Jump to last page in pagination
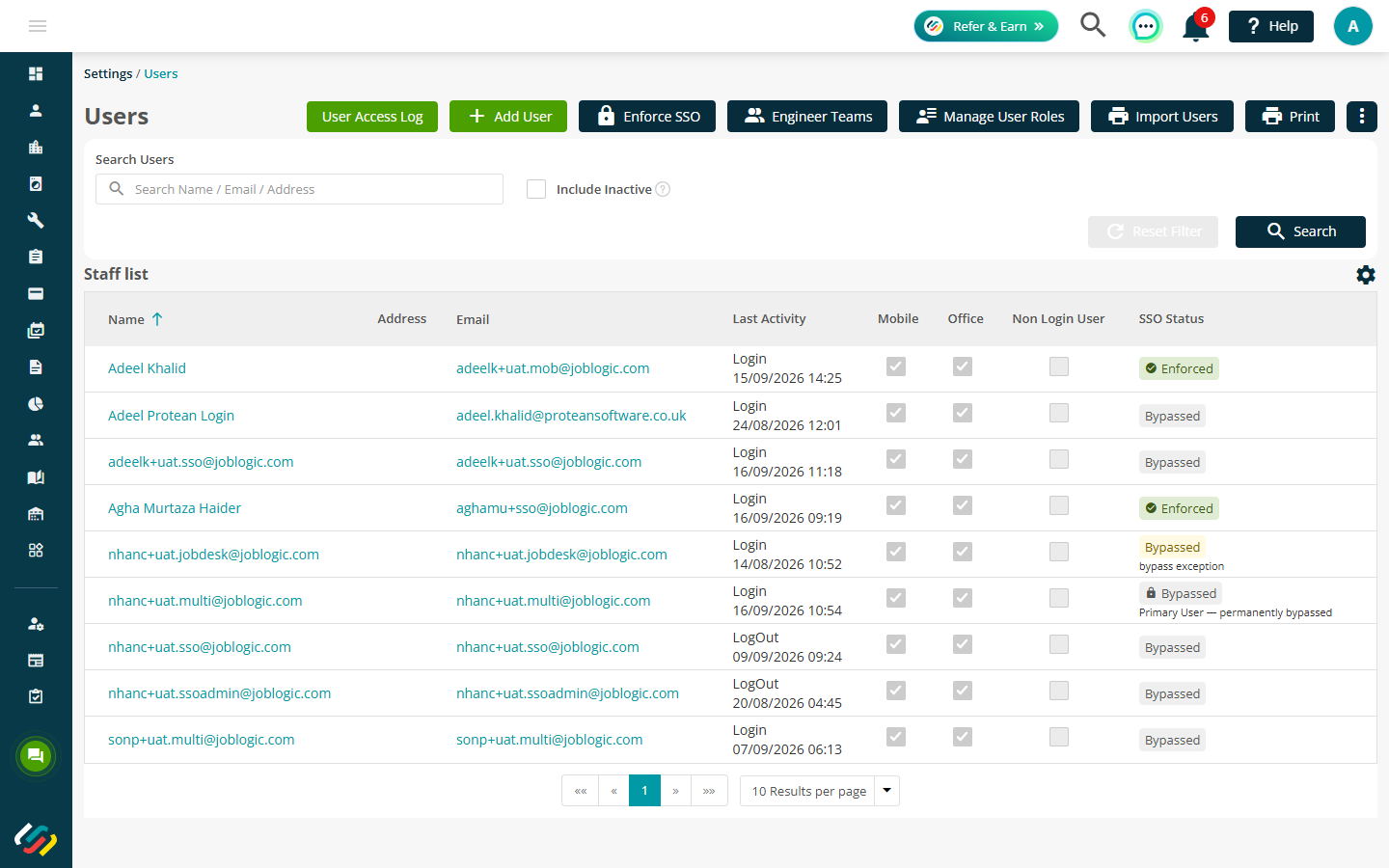 (x=709, y=791)
